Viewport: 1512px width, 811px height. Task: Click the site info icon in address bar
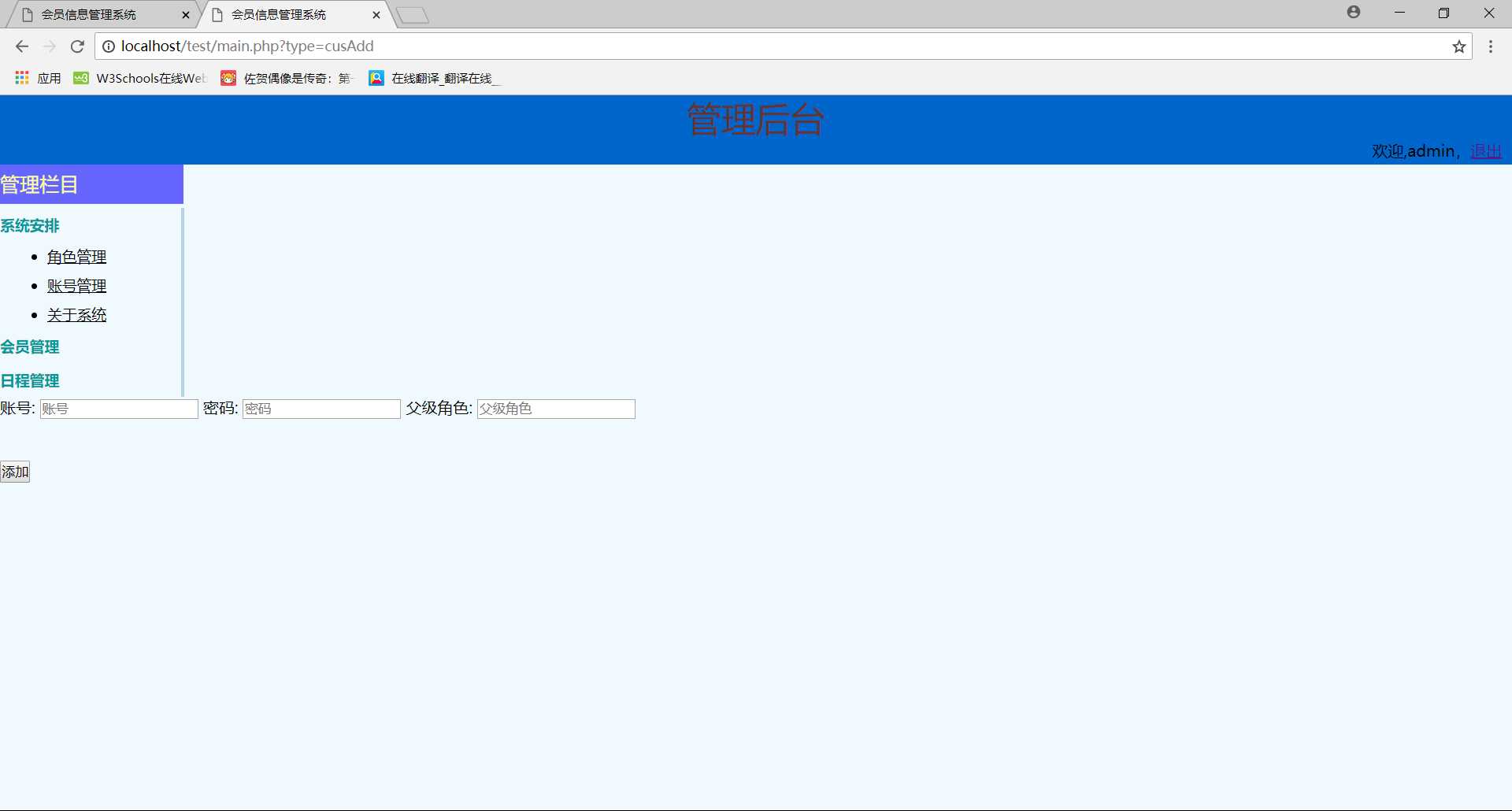[x=109, y=46]
